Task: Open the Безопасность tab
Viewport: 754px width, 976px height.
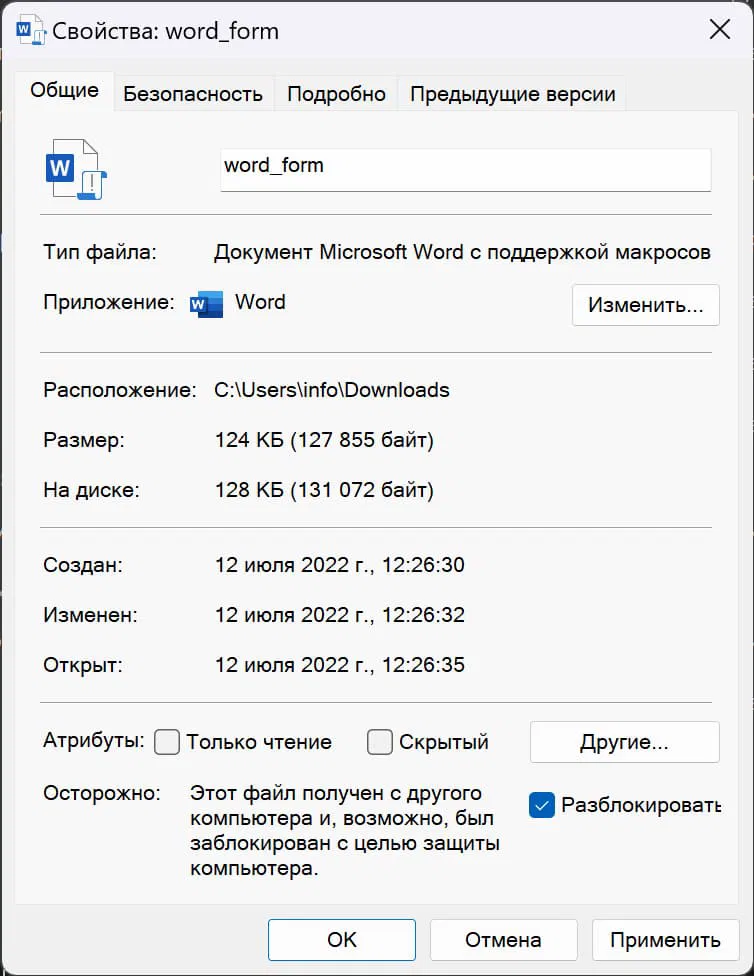Action: (193, 94)
